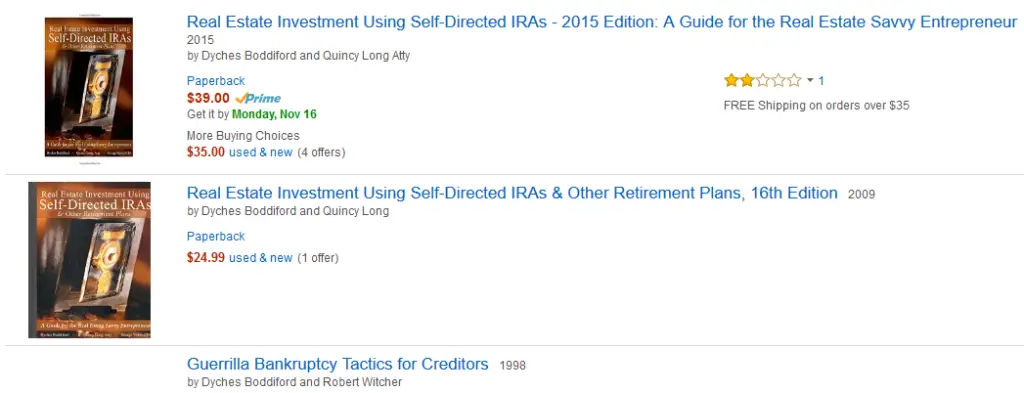Click the Prime logo beside $39.00
Screen dimensions: 1024x393
pos(258,99)
